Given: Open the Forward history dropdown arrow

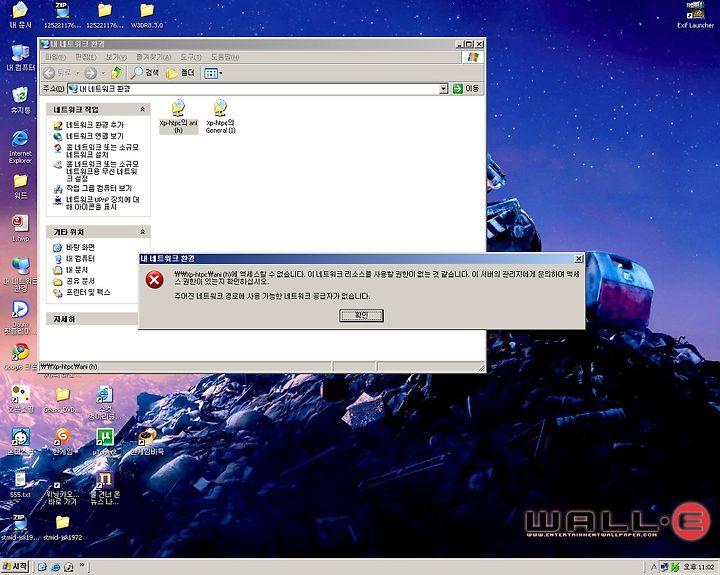Looking at the screenshot, I should [x=103, y=73].
